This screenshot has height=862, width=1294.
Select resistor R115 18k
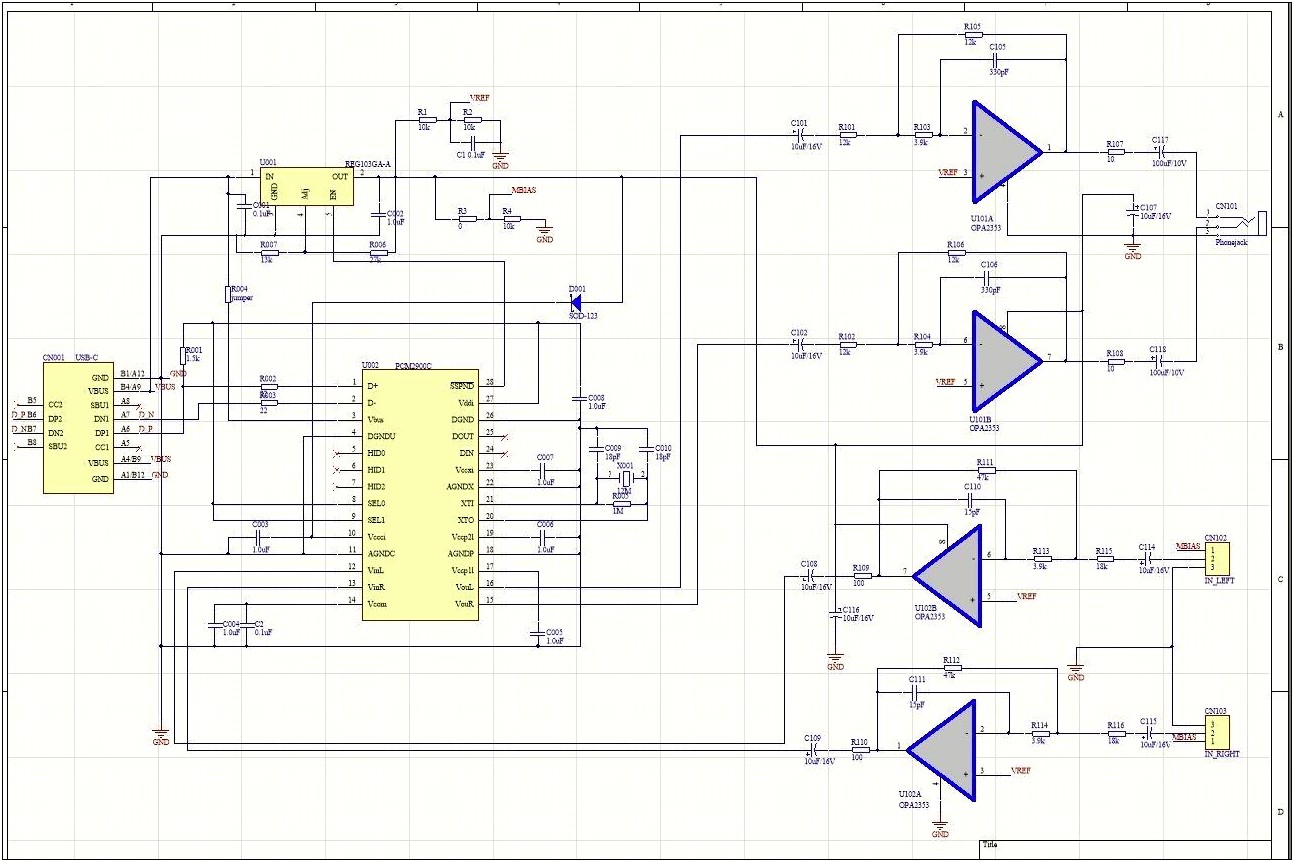[x=1104, y=558]
